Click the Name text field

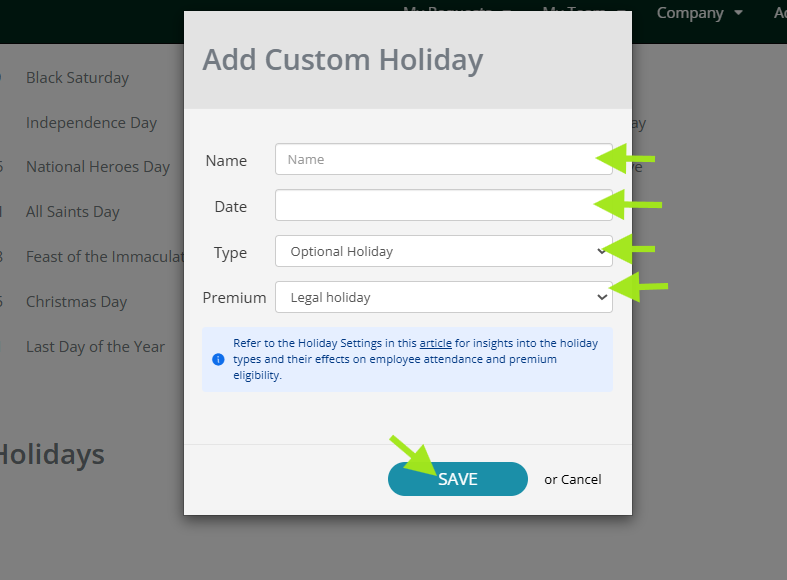[443, 159]
